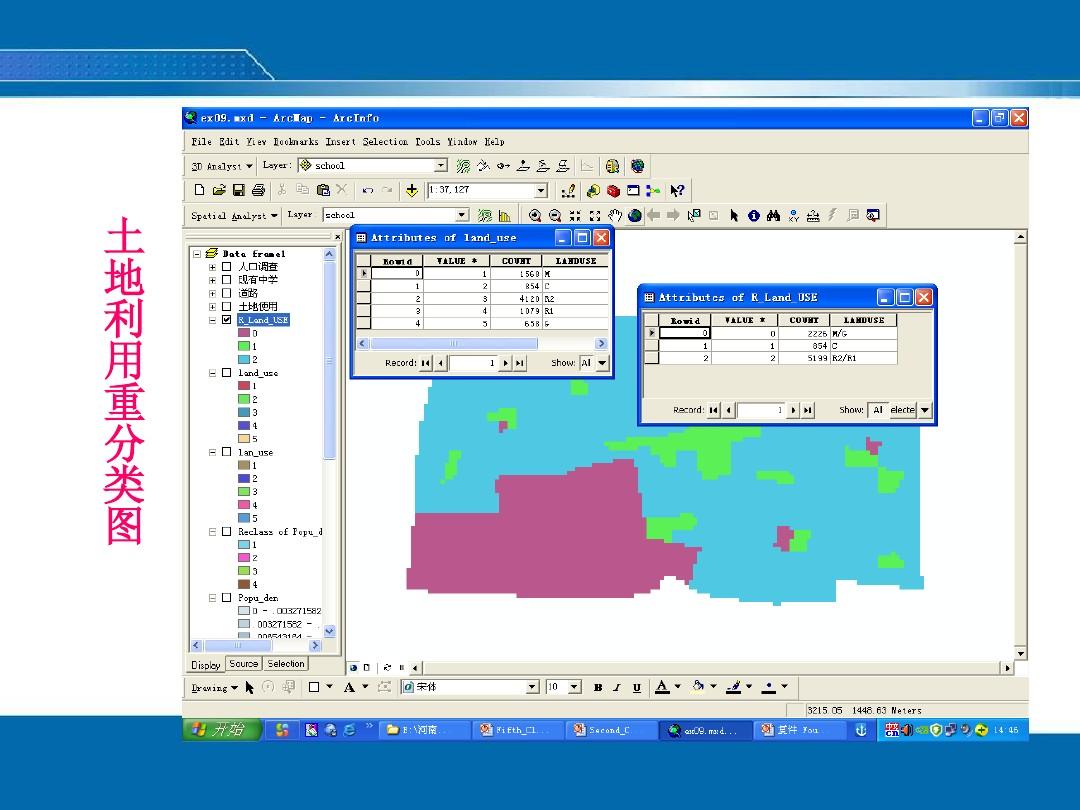This screenshot has width=1080, height=810.
Task: Open the Find binoculars tool
Action: pos(773,215)
